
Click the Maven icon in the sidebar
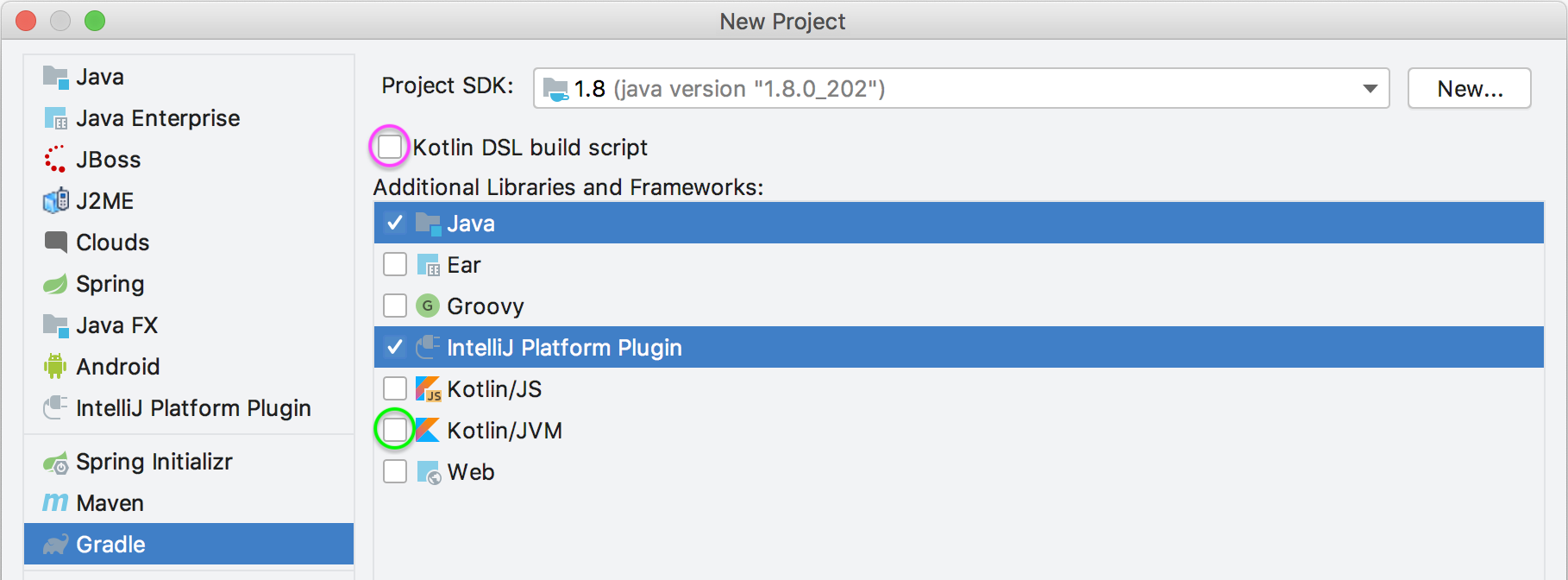point(55,502)
